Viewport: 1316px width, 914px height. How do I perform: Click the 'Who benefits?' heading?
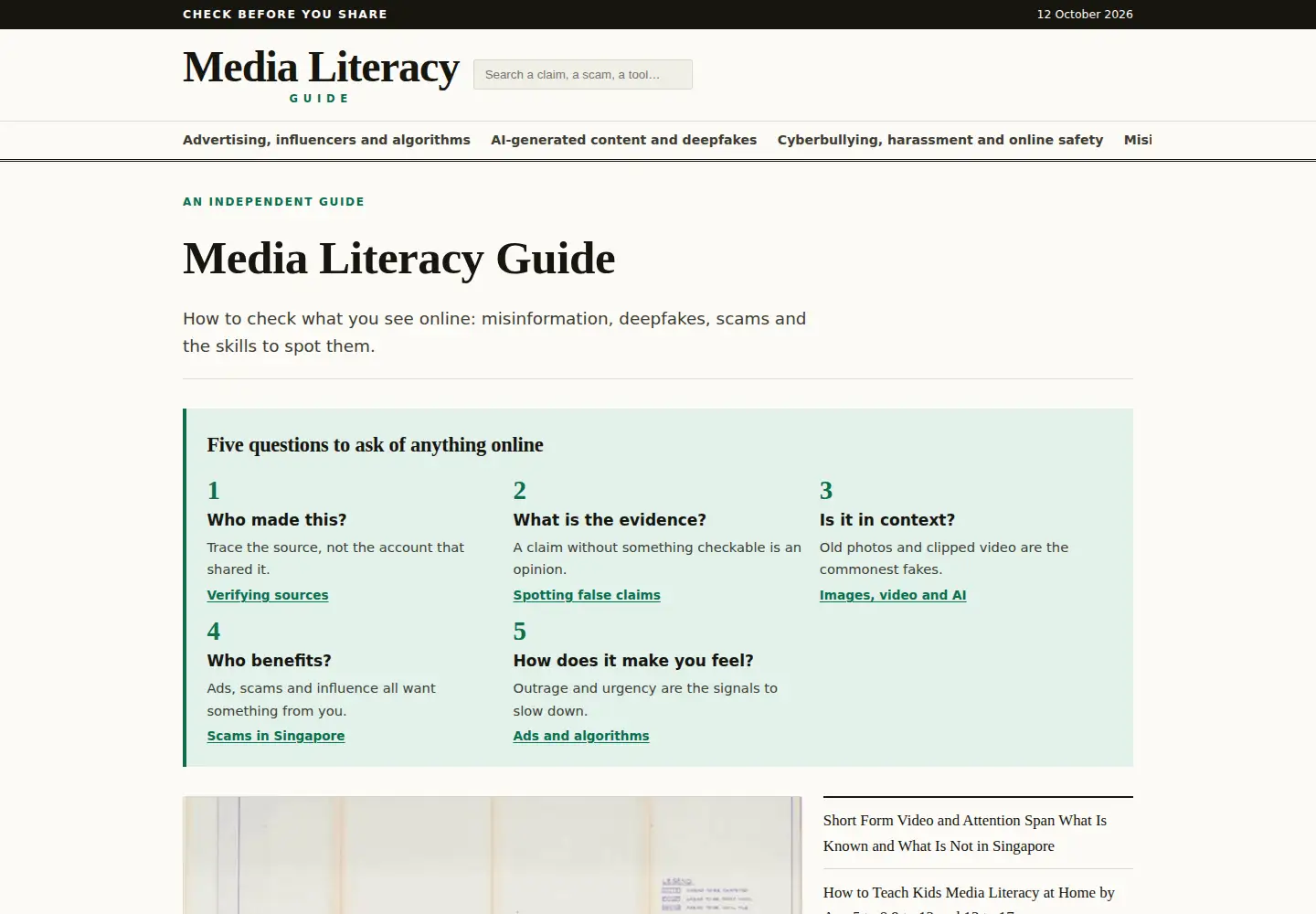[x=270, y=661]
